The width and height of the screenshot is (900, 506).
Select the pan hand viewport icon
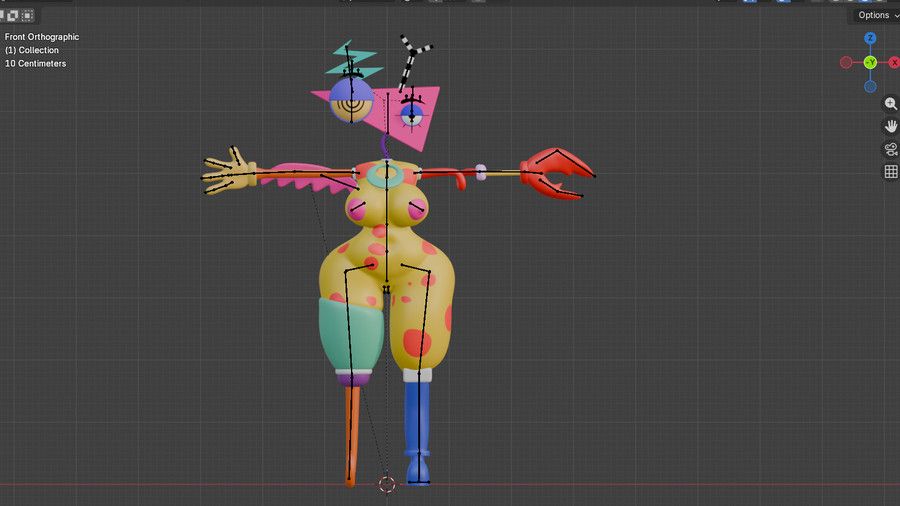[x=890, y=126]
